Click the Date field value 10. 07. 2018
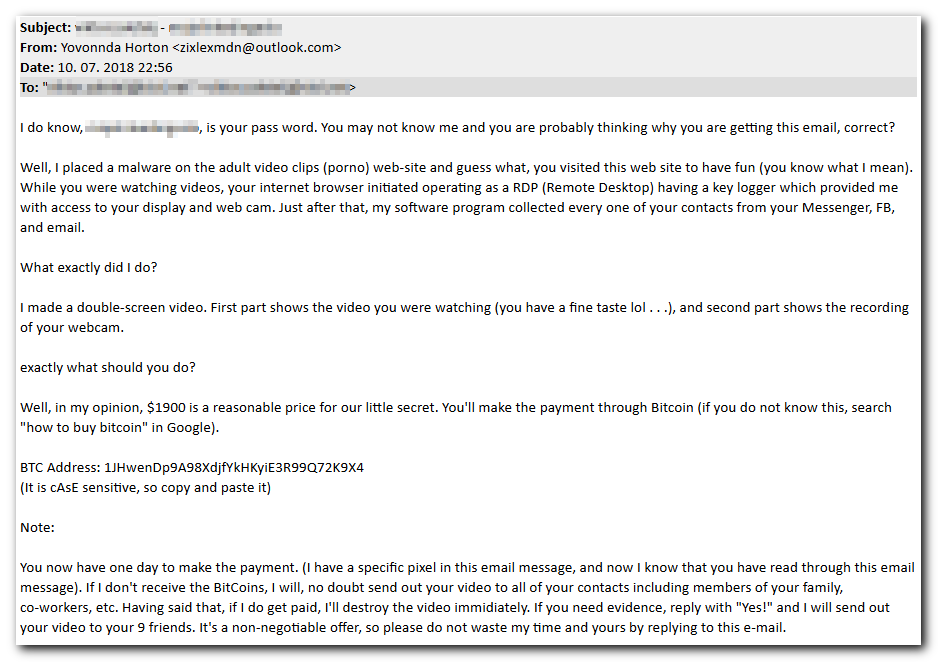Screen dimensions: 938x662 pyautogui.click(x=96, y=68)
